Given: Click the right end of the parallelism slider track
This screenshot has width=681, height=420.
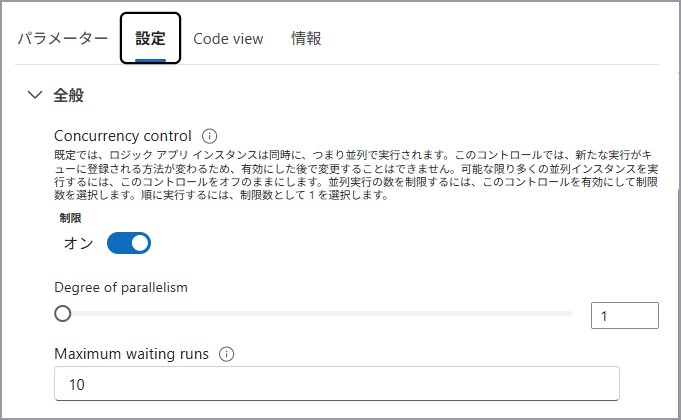Looking at the screenshot, I should coord(570,314).
